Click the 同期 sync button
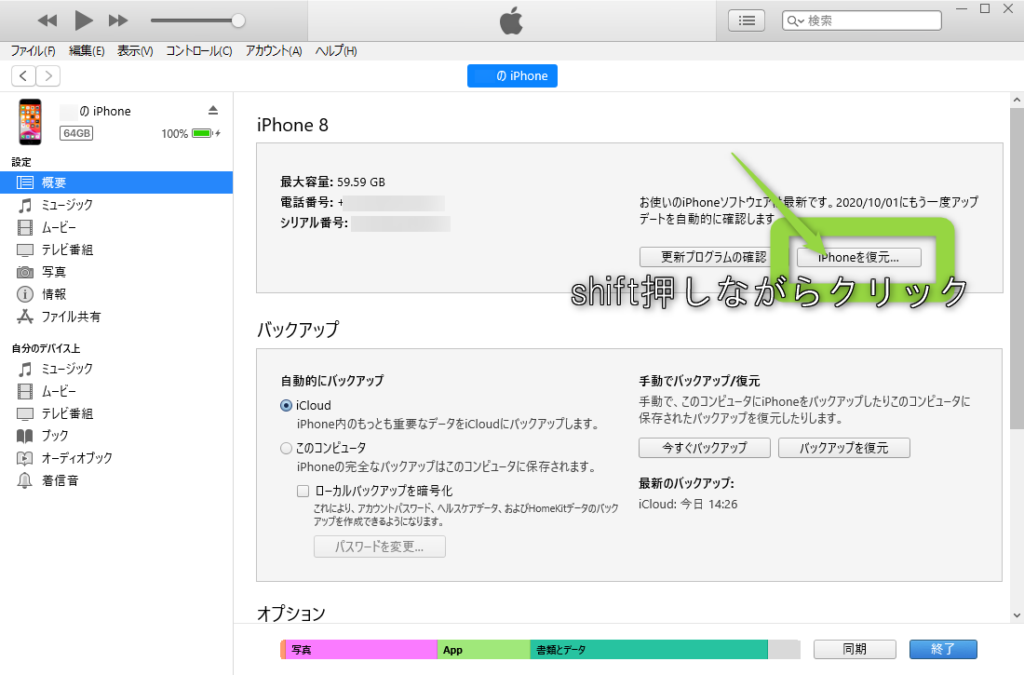Viewport: 1024px width, 675px height. point(855,649)
